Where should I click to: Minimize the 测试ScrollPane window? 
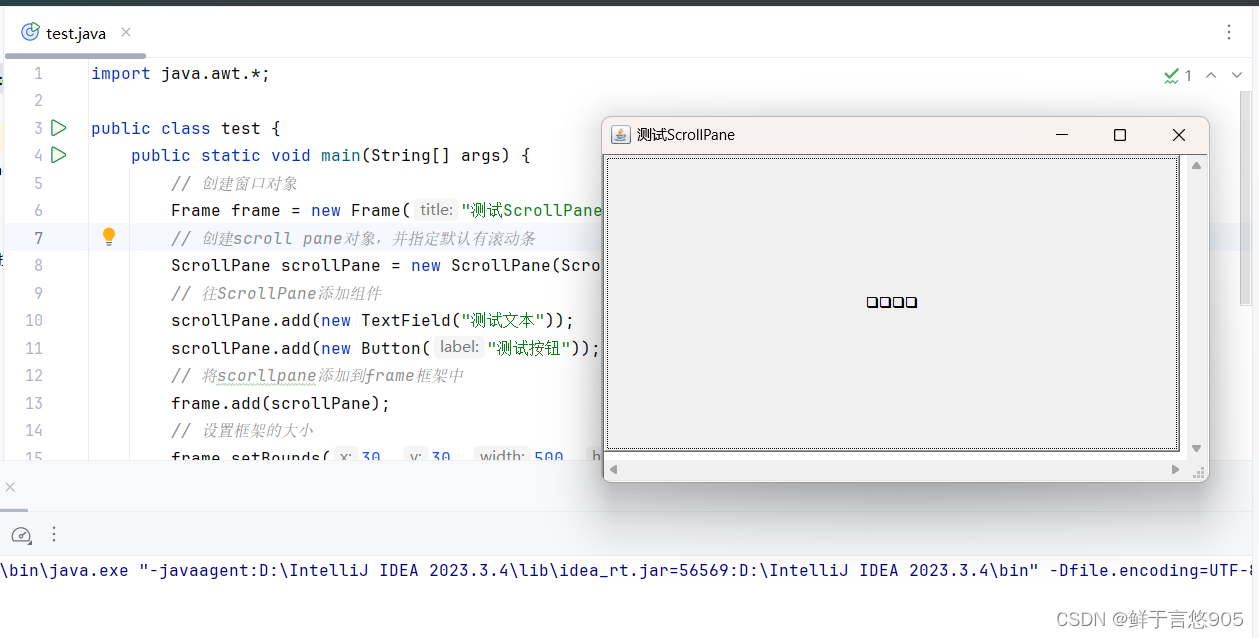(x=1062, y=135)
